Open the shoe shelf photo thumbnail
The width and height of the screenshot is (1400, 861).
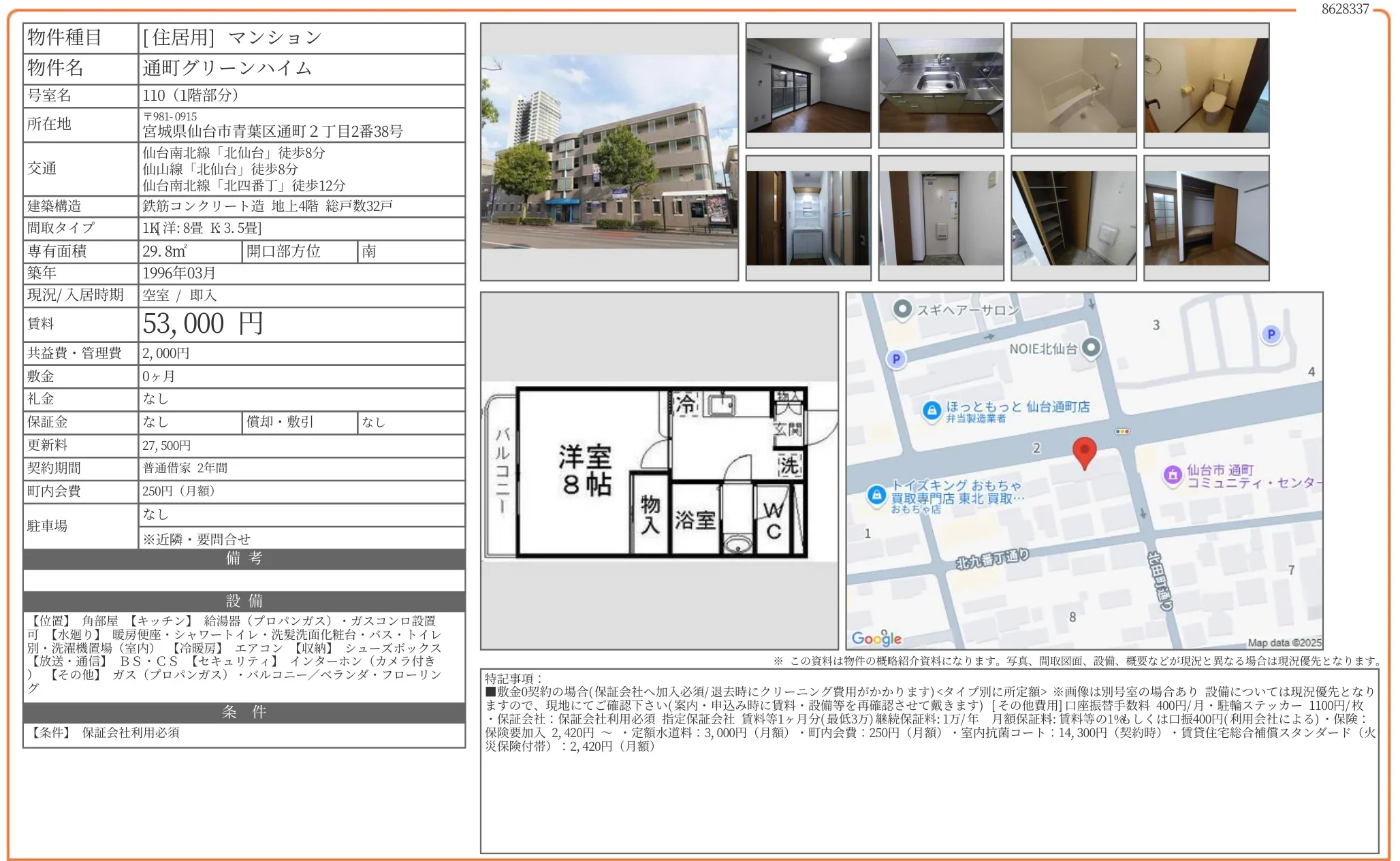[1073, 218]
